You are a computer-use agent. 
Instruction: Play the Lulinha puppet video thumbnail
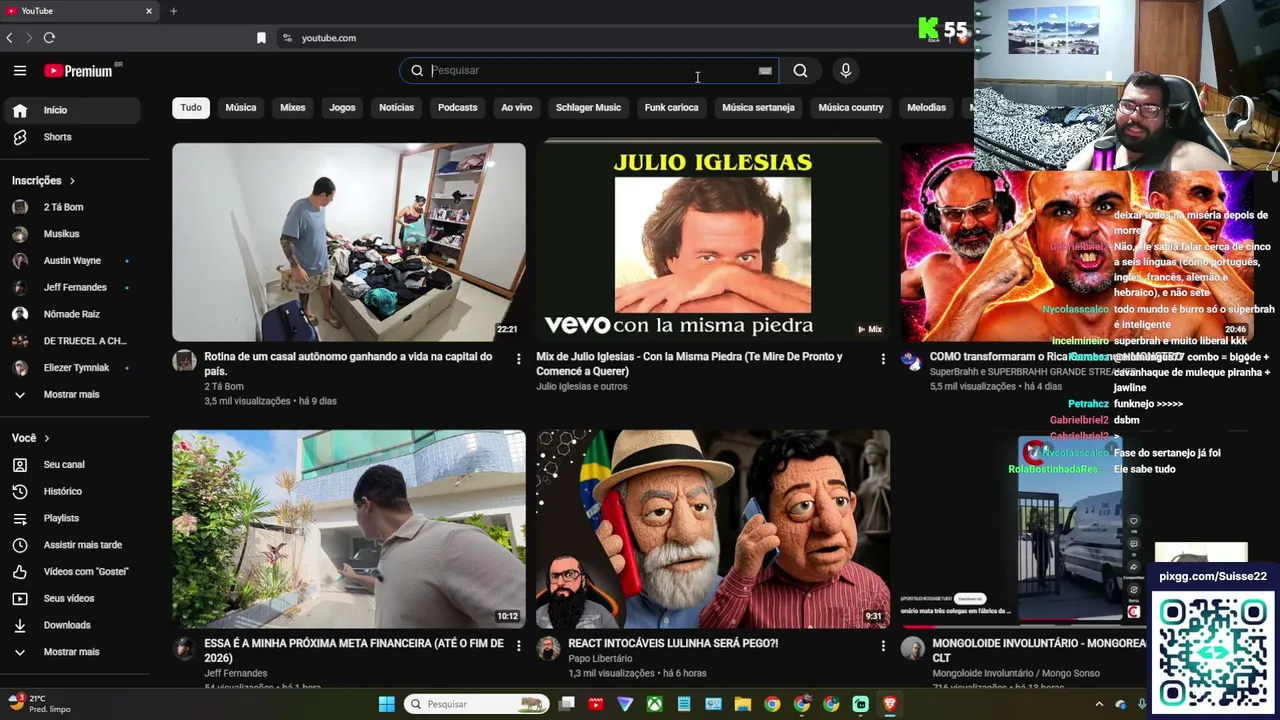pyautogui.click(x=713, y=529)
